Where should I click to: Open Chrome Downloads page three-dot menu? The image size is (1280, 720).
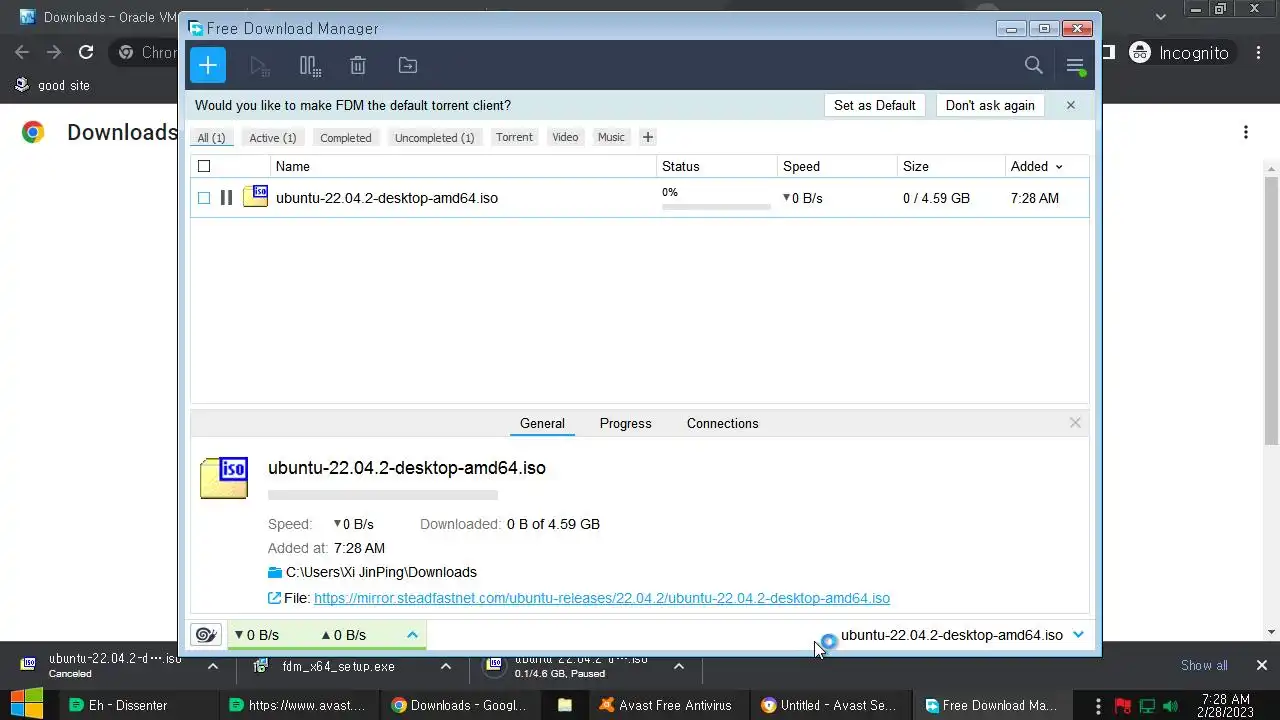[1246, 132]
